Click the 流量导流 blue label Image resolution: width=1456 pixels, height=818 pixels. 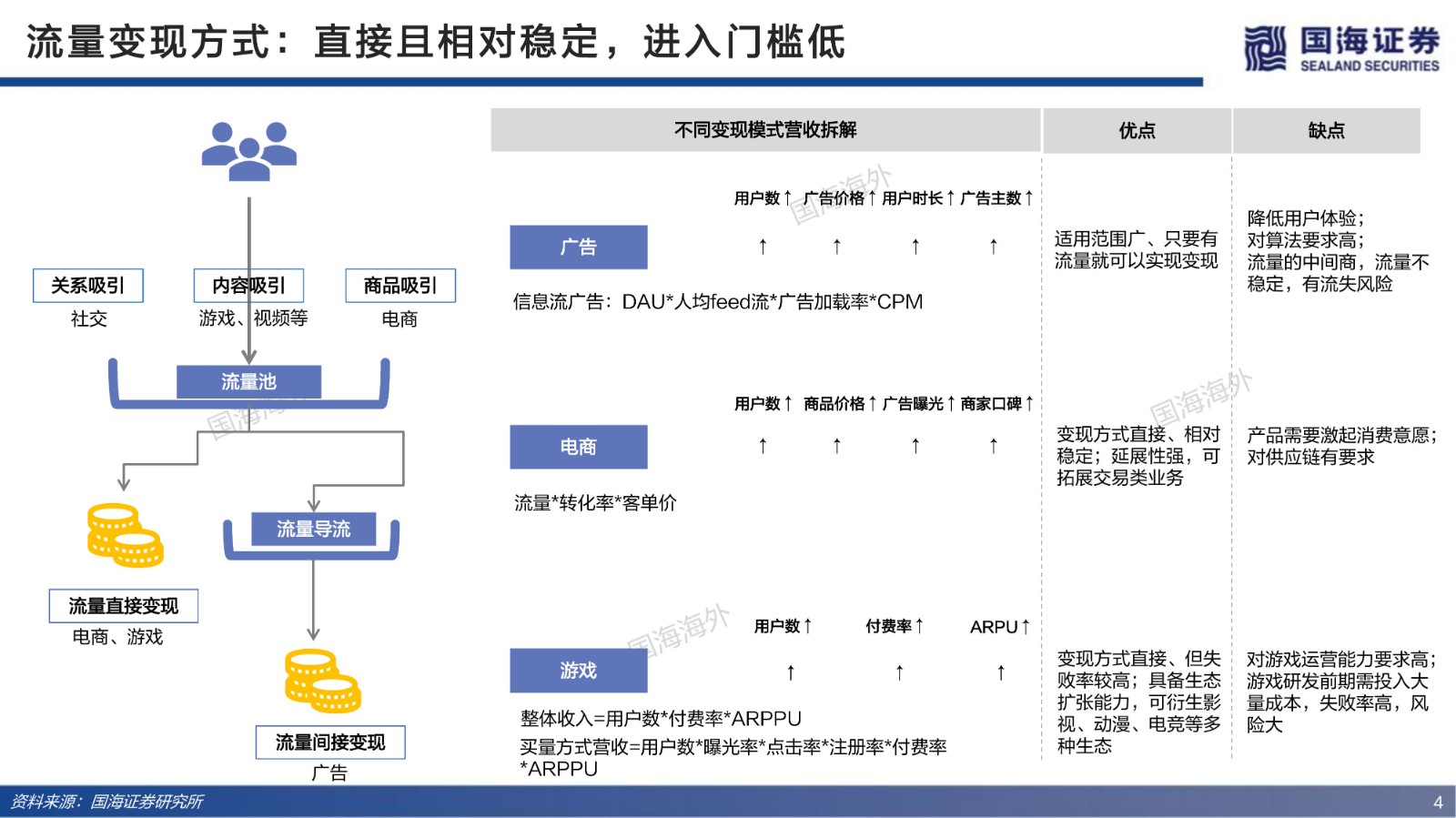pos(313,529)
